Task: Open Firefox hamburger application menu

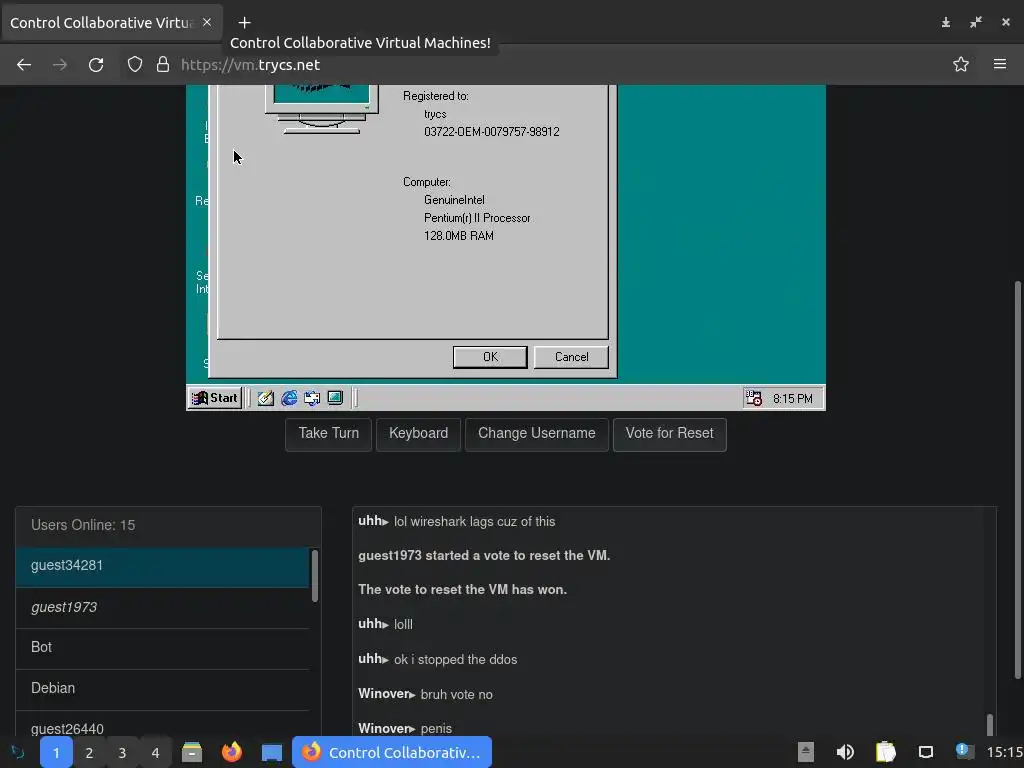Action: pyautogui.click(x=1000, y=64)
